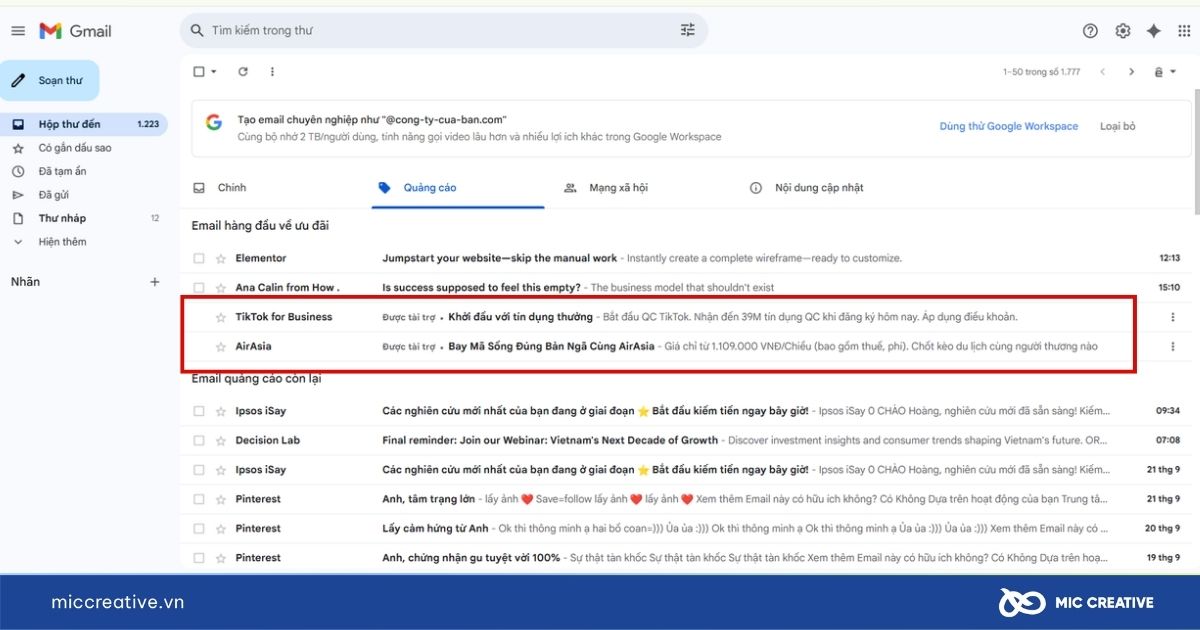Go to the newer page arrow
This screenshot has height=630, width=1200.
[1103, 72]
